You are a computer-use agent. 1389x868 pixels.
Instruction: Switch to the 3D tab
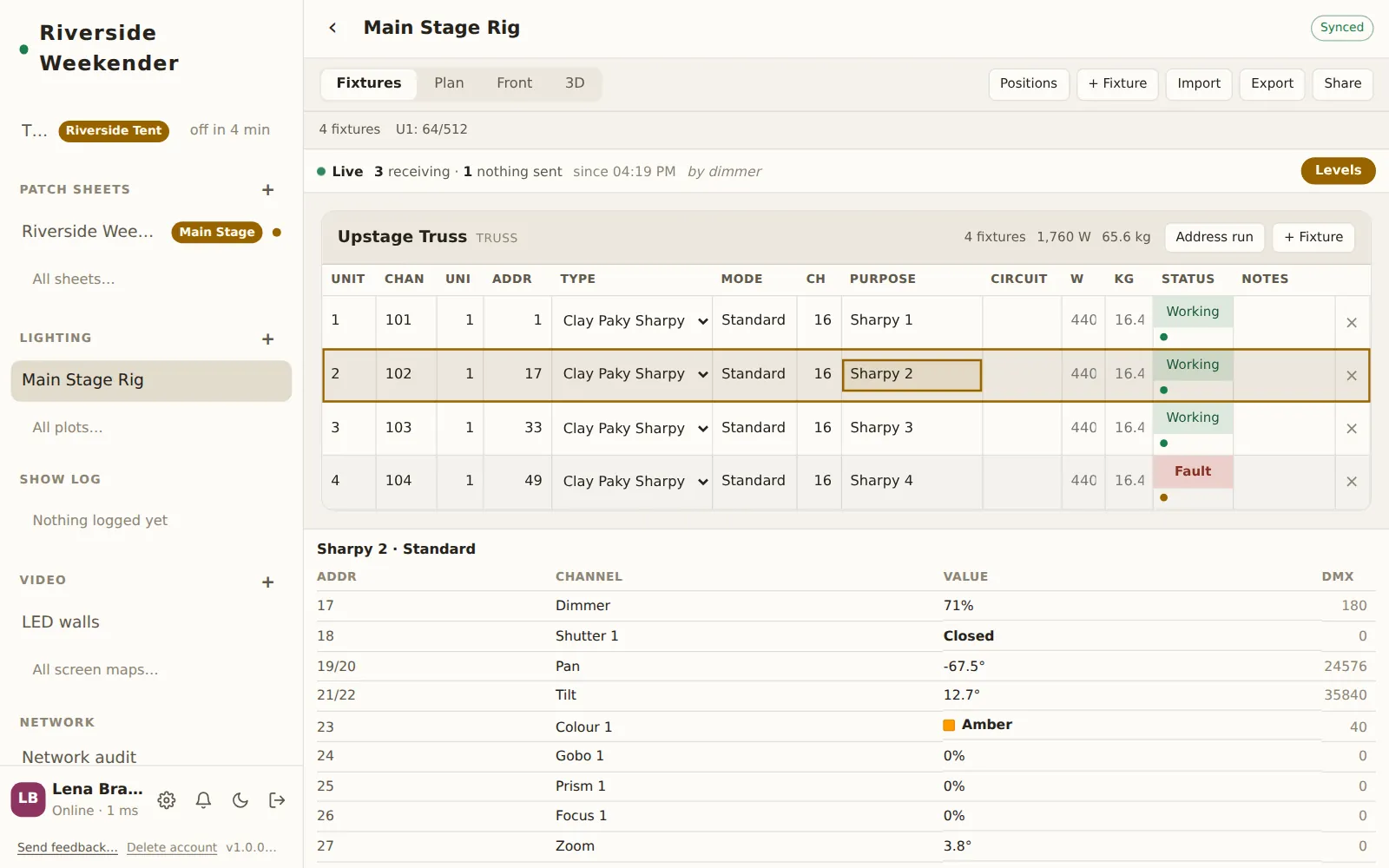pyautogui.click(x=575, y=83)
